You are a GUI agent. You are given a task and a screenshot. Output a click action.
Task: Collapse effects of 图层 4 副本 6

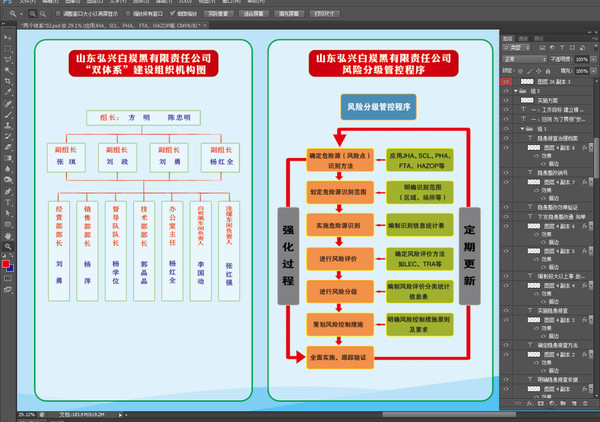point(591,226)
